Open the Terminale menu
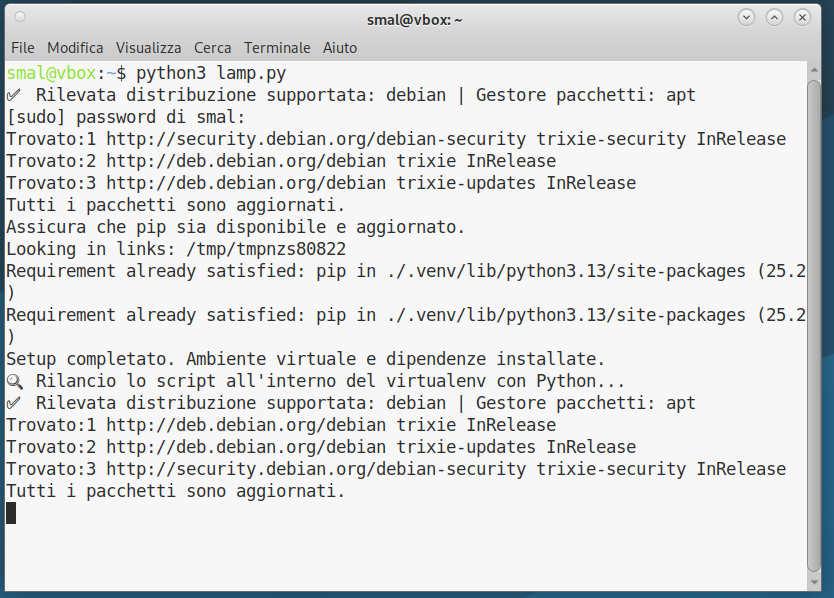Viewport: 834px width, 598px height. tap(277, 47)
